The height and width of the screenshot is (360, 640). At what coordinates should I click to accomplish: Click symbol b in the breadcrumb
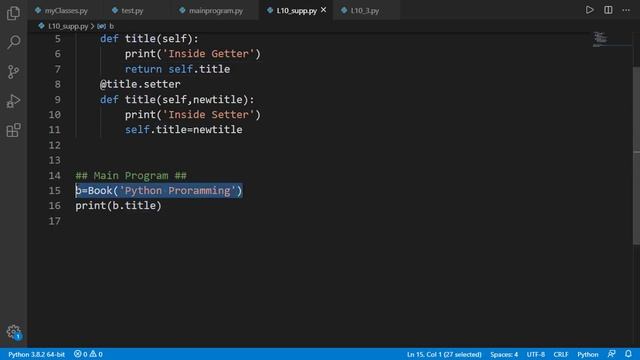pos(106,26)
